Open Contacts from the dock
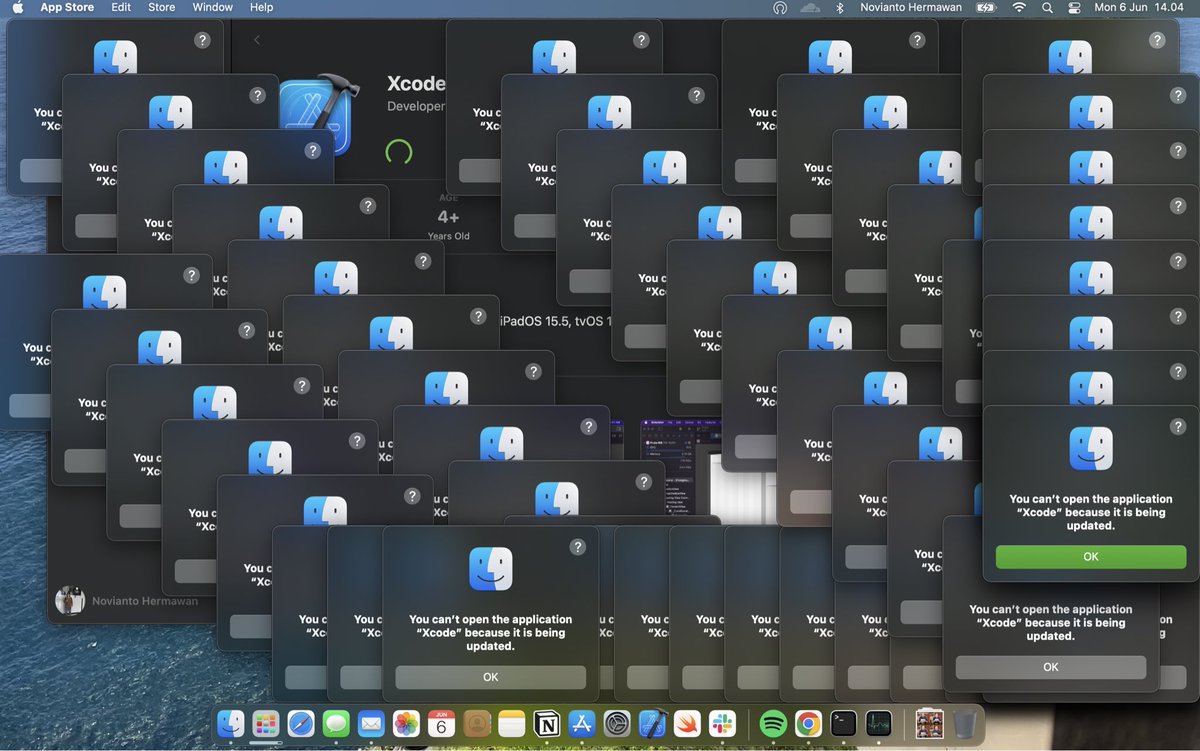Screen dimensions: 1200x751 [477, 723]
